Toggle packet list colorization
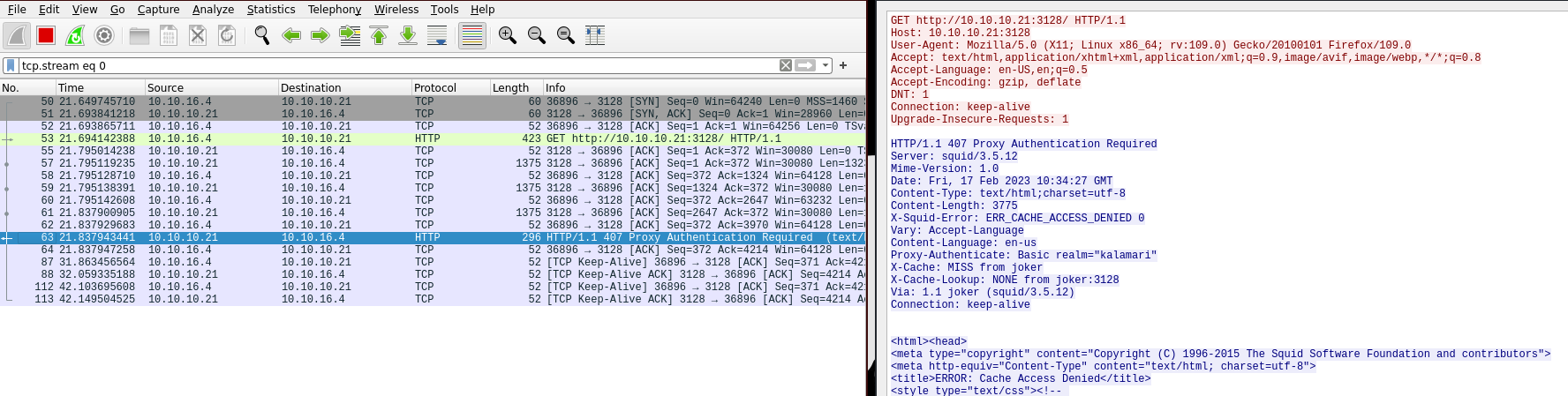The width and height of the screenshot is (1568, 396). [472, 35]
